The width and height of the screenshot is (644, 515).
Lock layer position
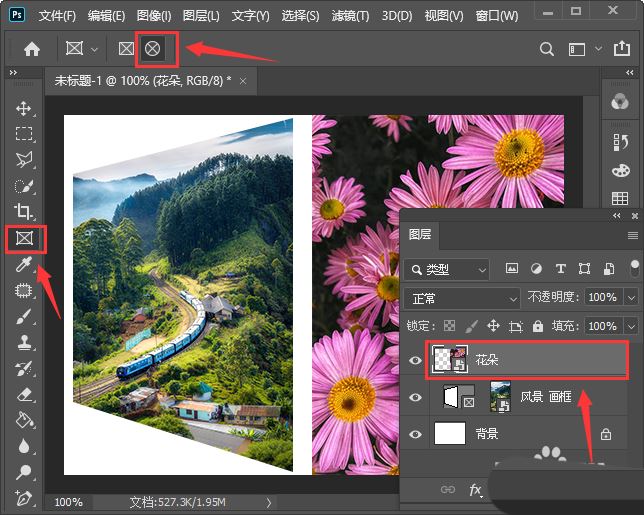[x=493, y=326]
